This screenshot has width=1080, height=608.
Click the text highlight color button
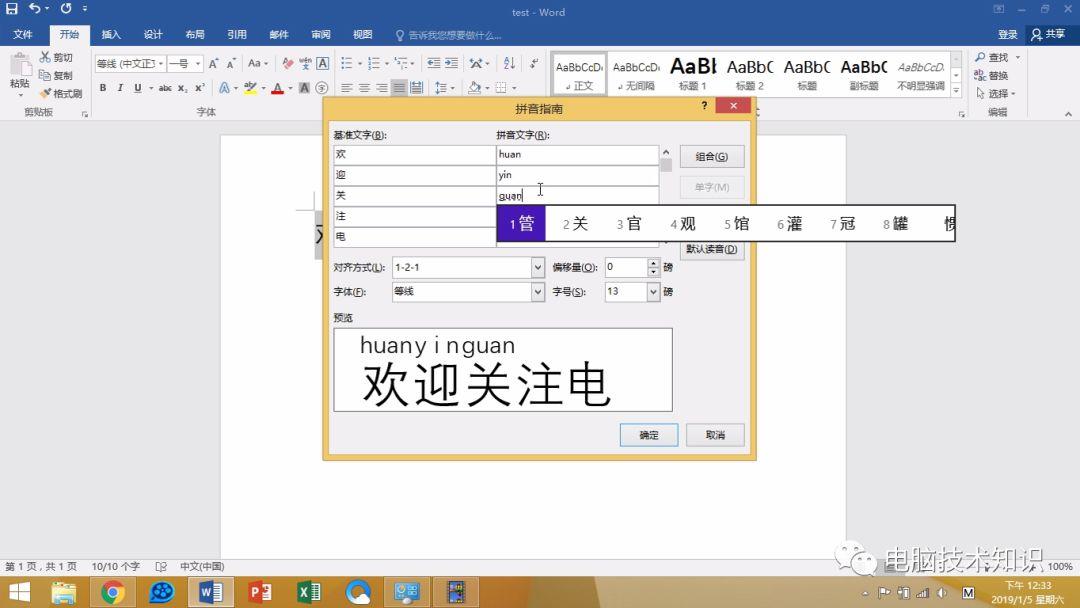pos(250,87)
